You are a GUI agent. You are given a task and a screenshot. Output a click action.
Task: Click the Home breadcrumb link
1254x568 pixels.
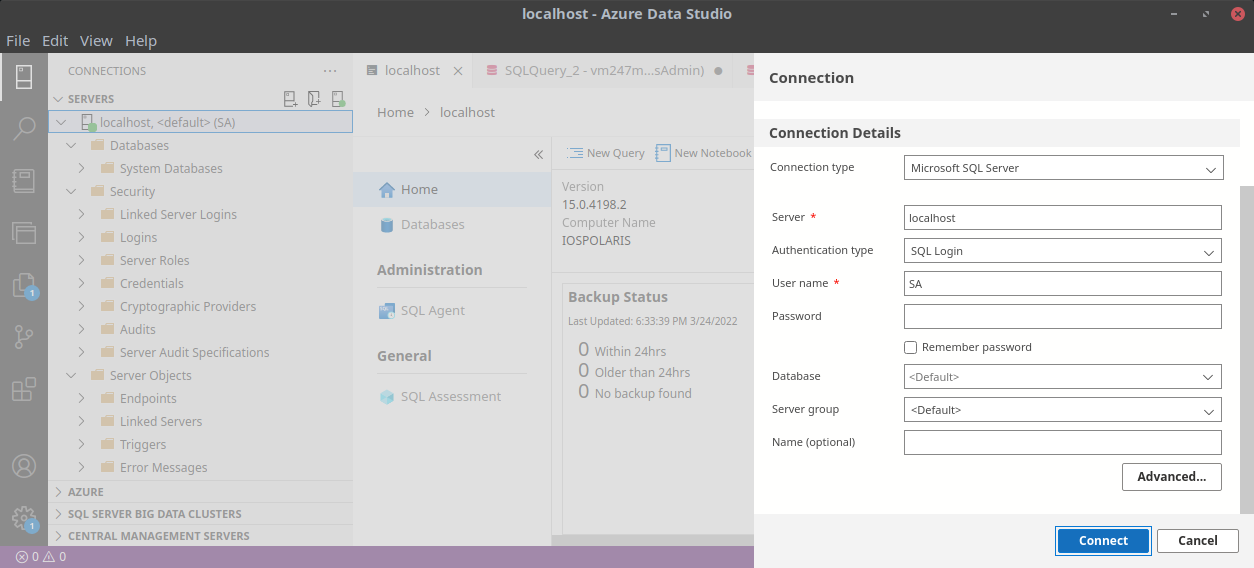395,112
